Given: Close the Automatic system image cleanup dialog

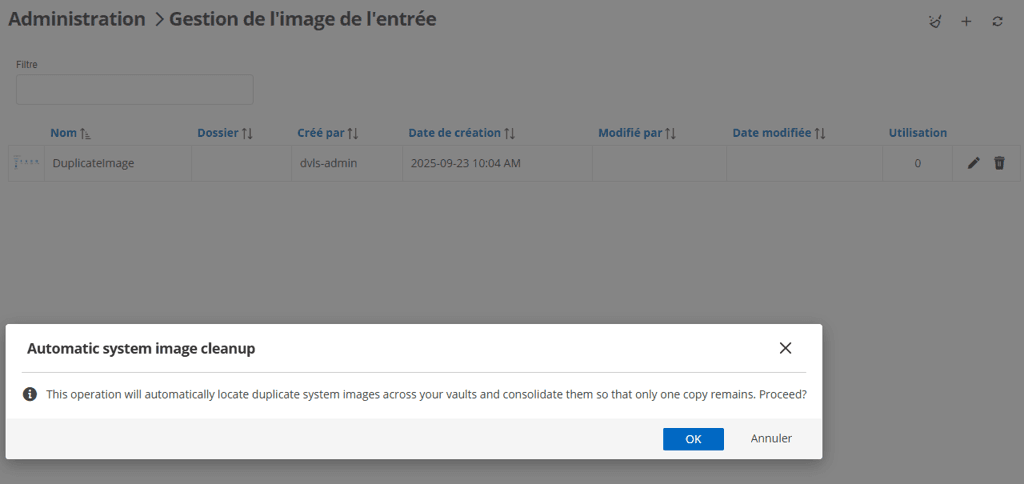Looking at the screenshot, I should click(x=786, y=348).
